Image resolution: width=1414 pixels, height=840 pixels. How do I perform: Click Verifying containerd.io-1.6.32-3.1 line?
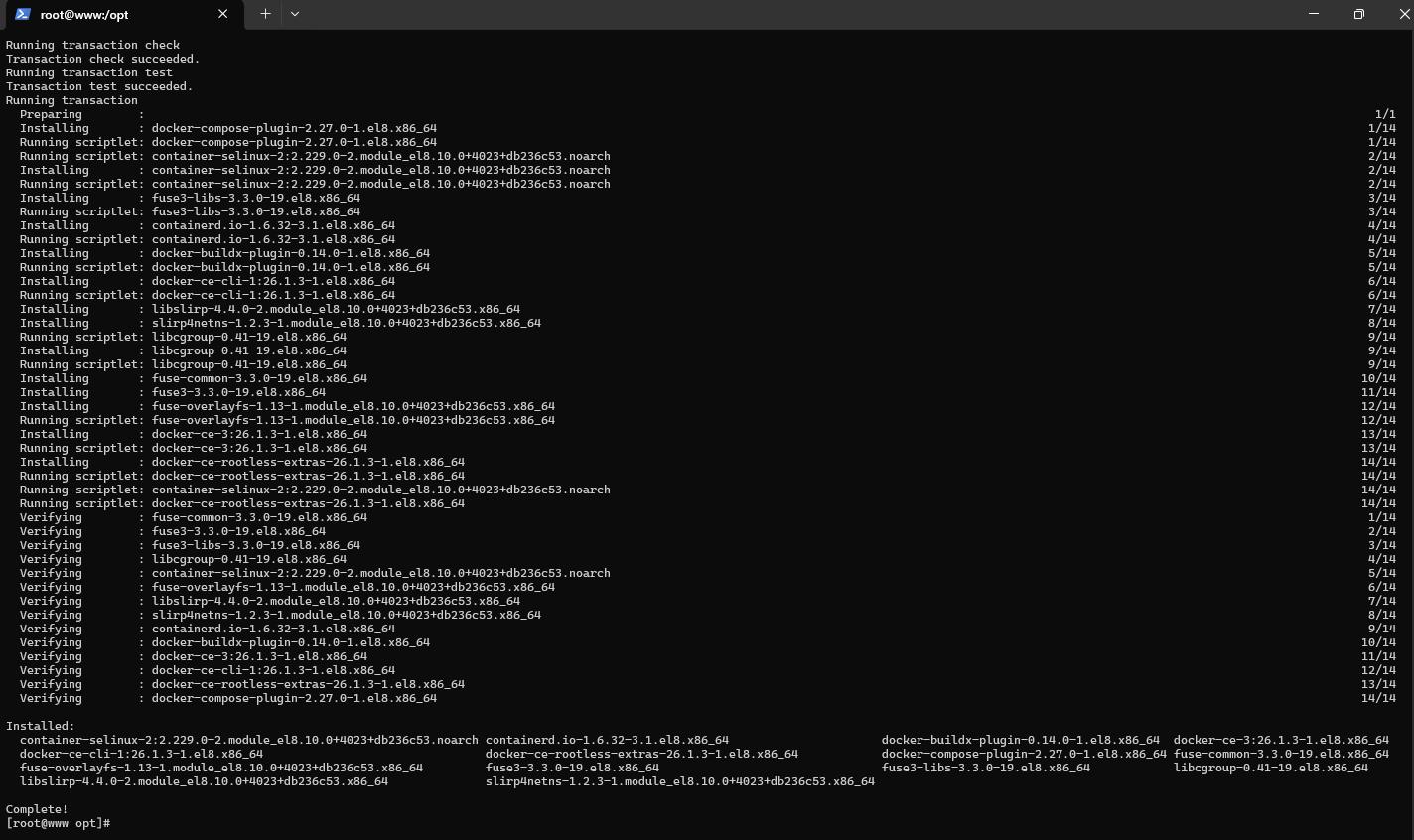(707, 629)
